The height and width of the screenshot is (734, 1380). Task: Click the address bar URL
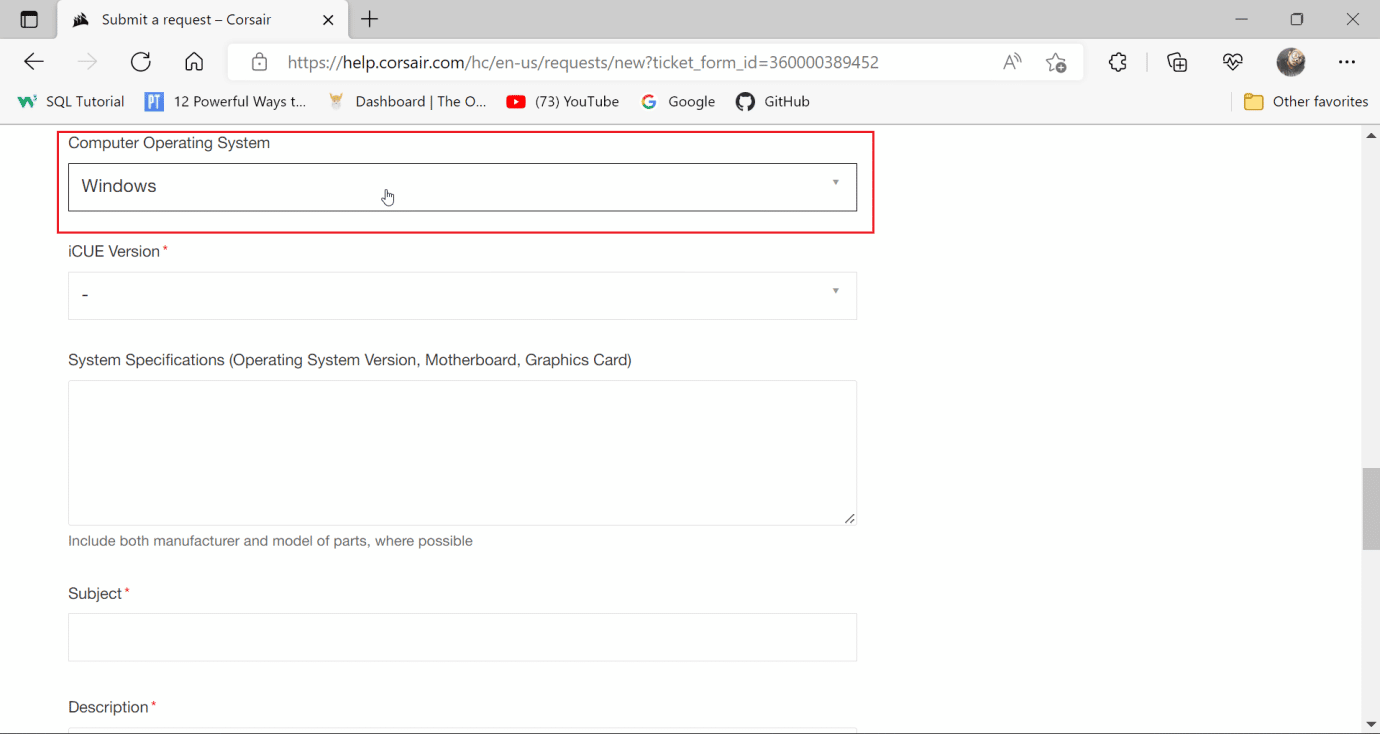click(x=583, y=62)
